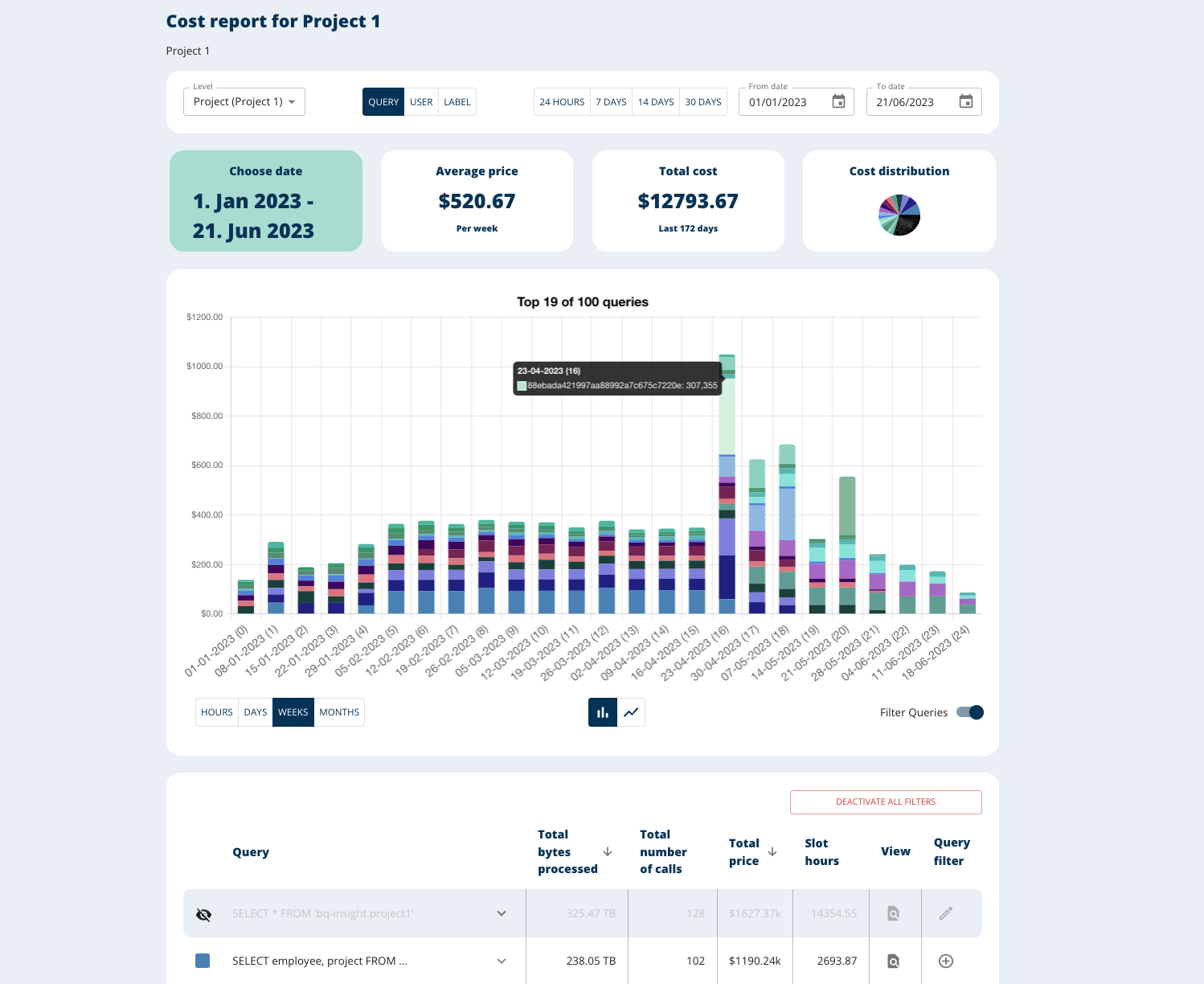Unhide the SELECT * FROM query row
Viewport: 1204px width, 984px height.
pos(203,914)
